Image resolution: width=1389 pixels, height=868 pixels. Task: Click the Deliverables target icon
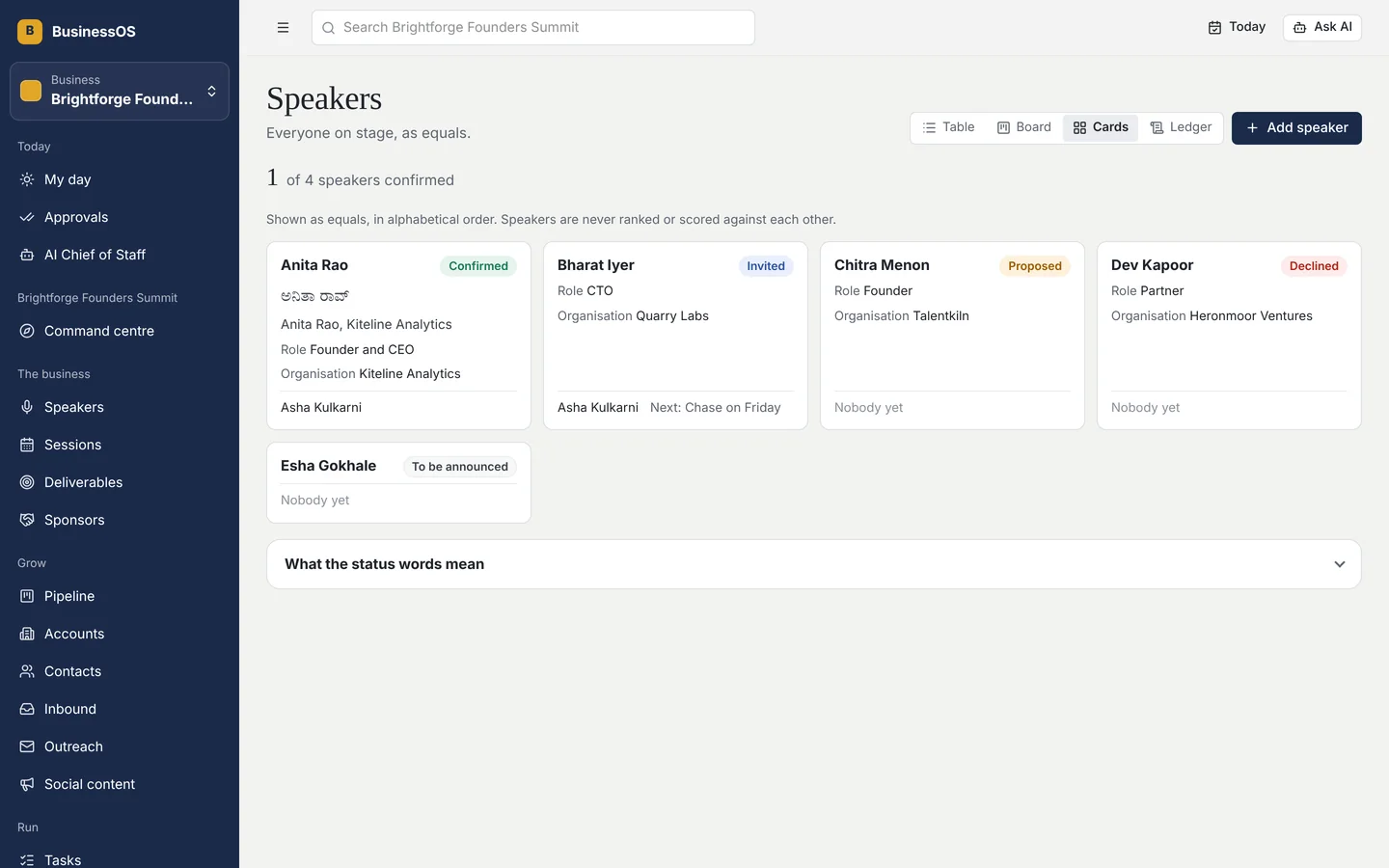(x=27, y=482)
